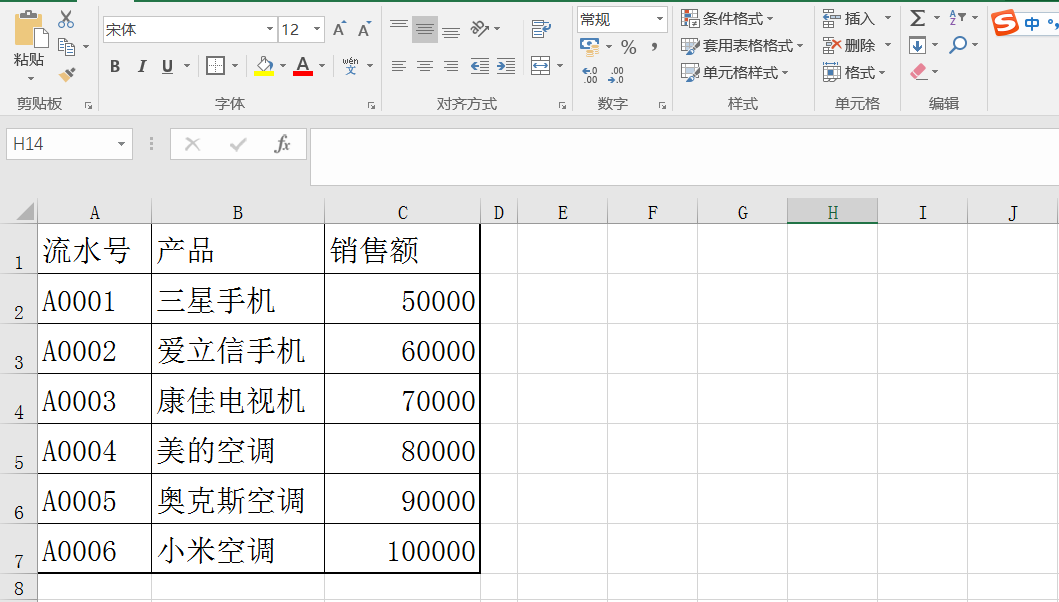Screen dimensions: 1059x602
Task: Click the wrap text icon
Action: (x=541, y=29)
